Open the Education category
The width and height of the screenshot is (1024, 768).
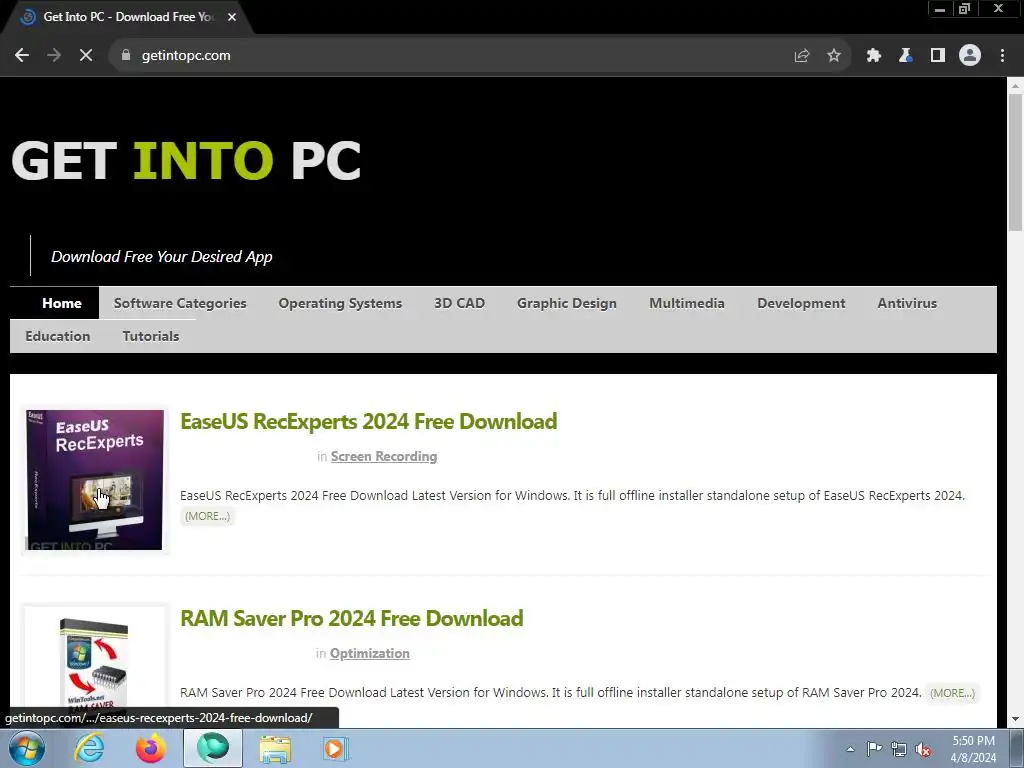57,336
